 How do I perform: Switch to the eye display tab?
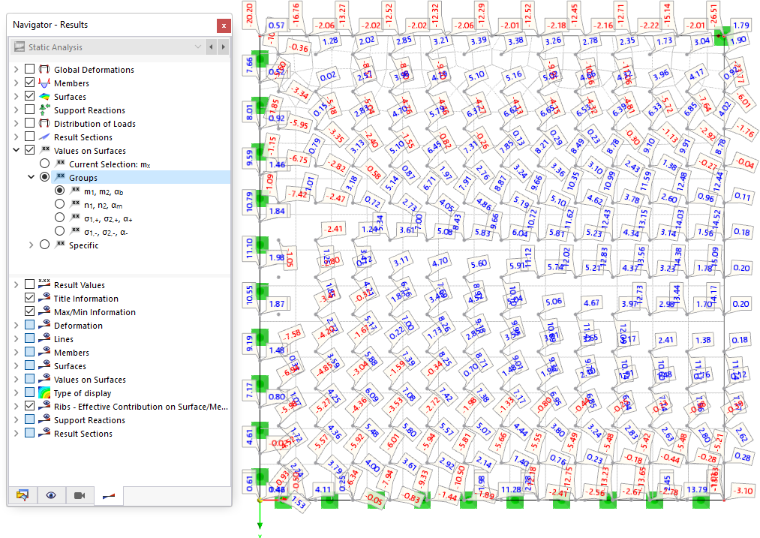pyautogui.click(x=51, y=495)
